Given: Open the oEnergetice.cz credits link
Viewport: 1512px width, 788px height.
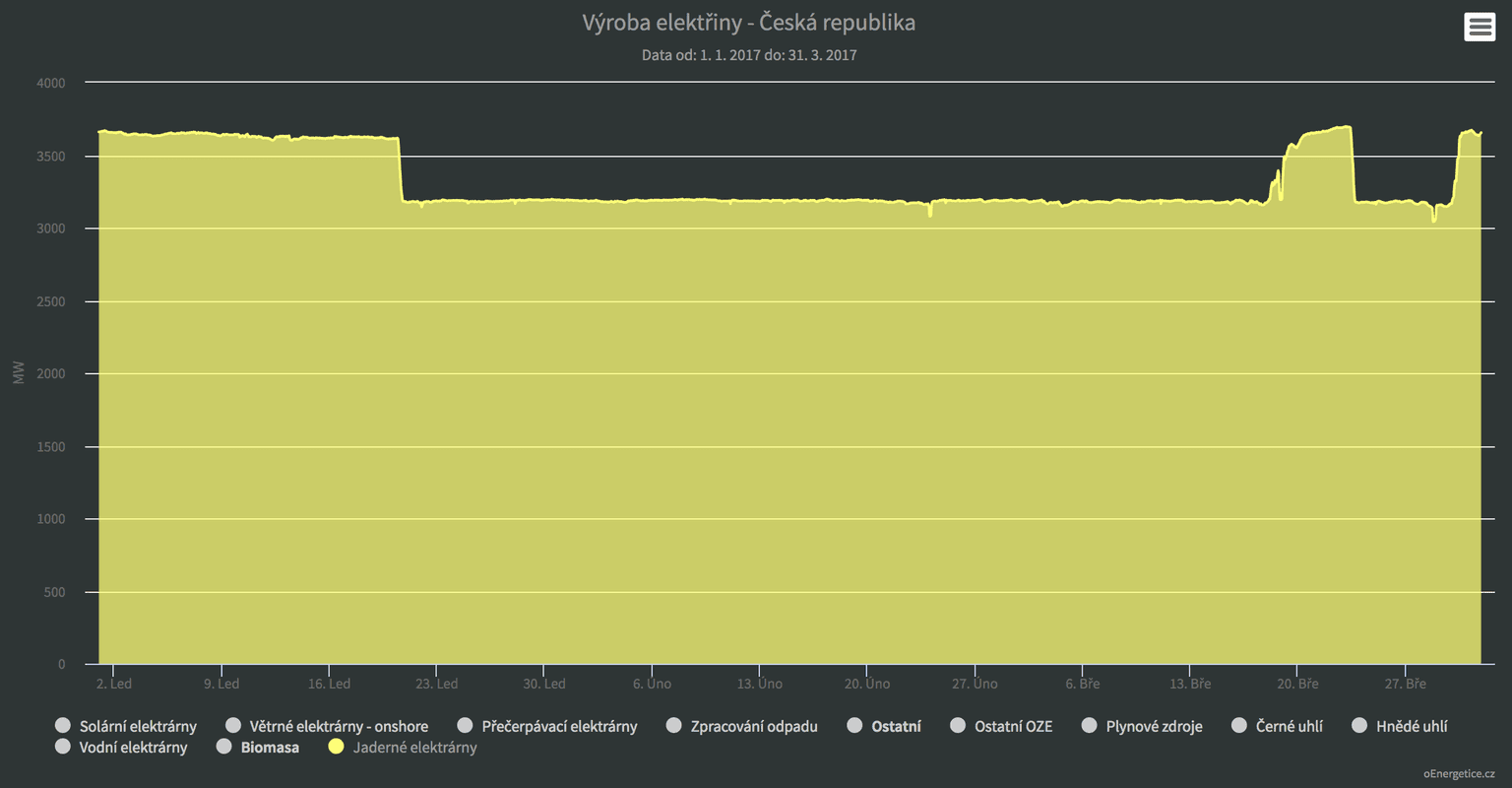Looking at the screenshot, I should click(1459, 774).
